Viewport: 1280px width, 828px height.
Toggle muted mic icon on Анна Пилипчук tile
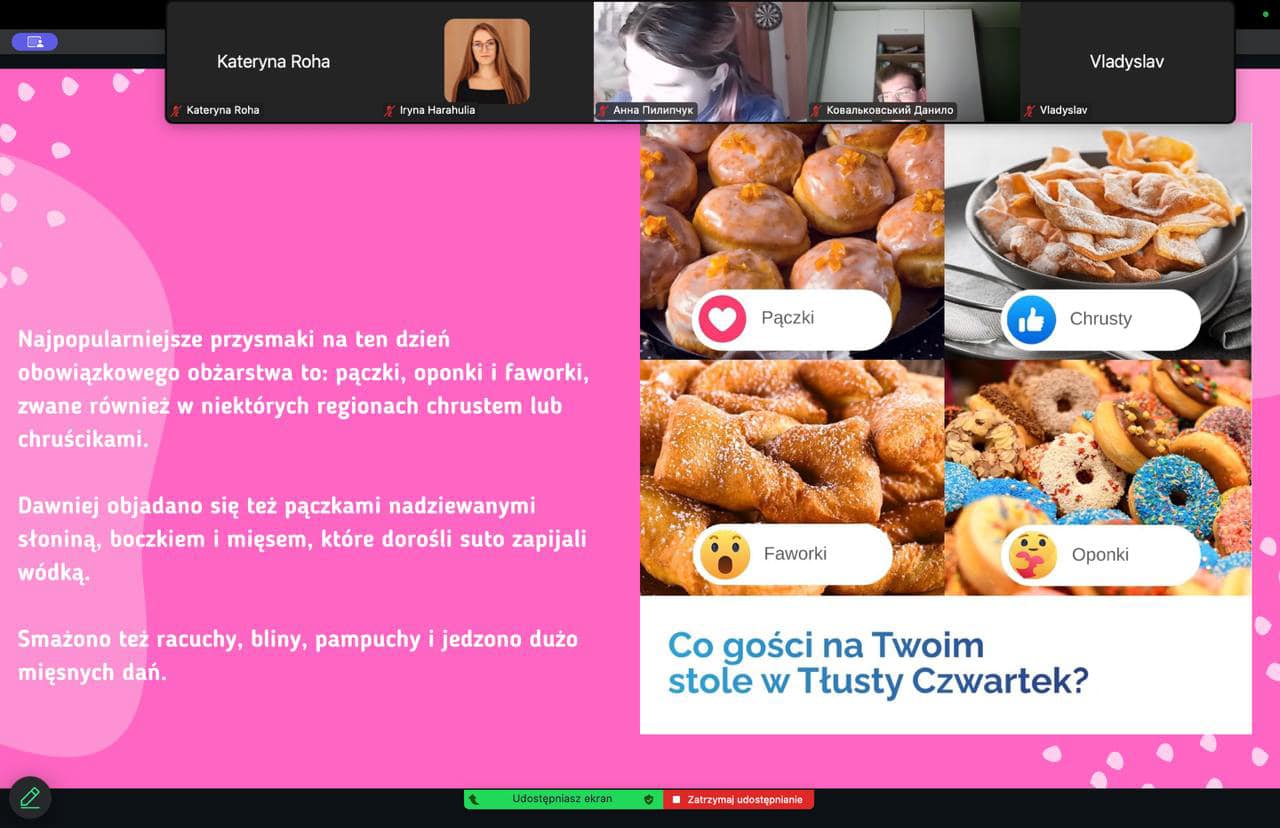(x=604, y=111)
